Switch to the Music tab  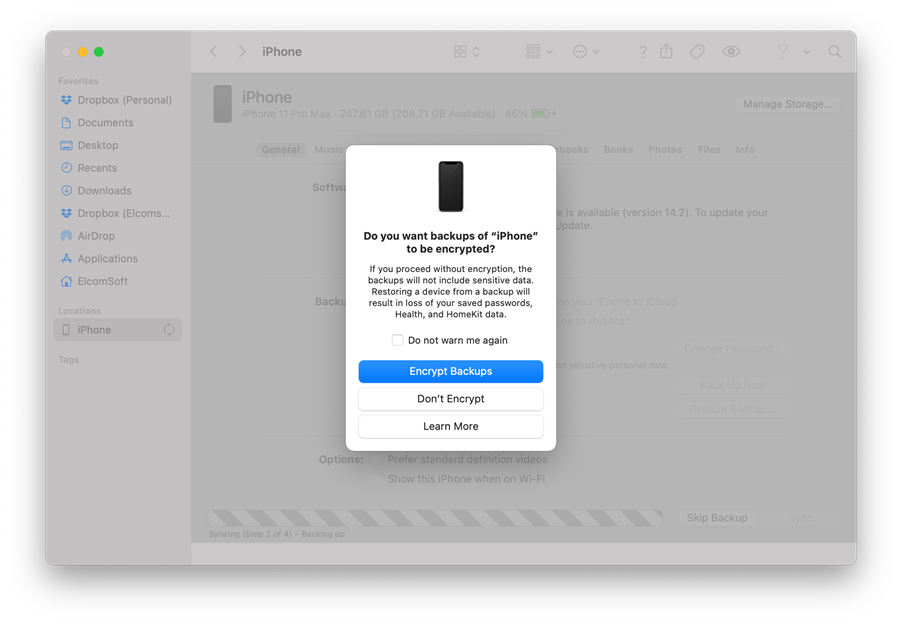(x=328, y=150)
